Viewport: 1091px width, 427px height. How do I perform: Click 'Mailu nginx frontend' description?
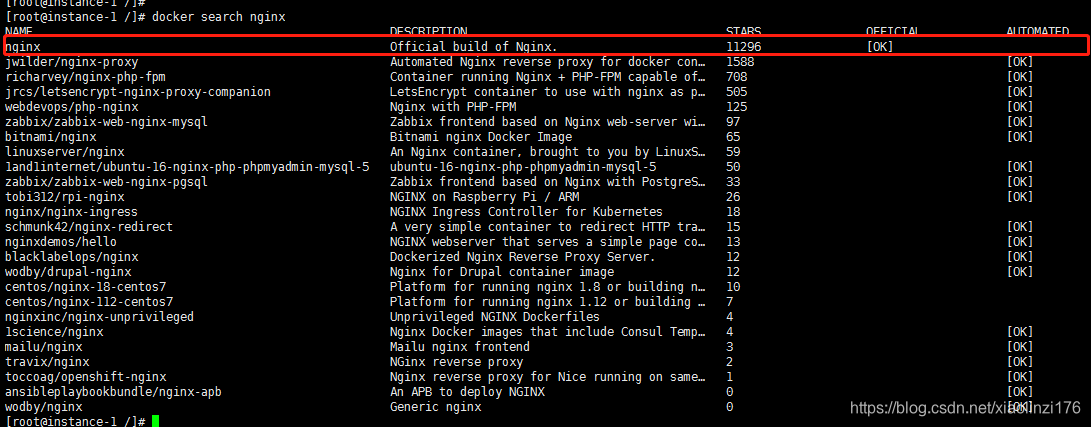[x=460, y=346]
